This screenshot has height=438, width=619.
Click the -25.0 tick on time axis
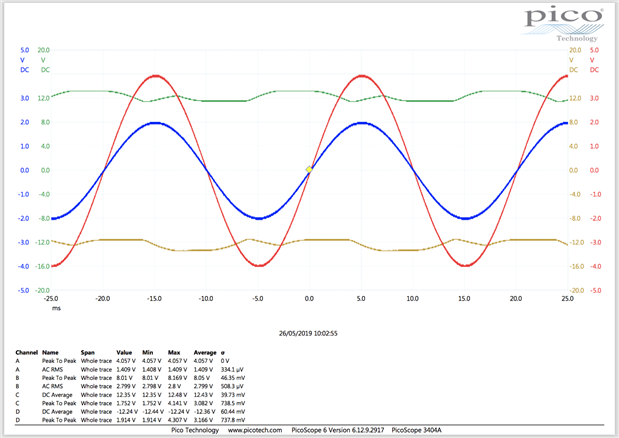51,298
